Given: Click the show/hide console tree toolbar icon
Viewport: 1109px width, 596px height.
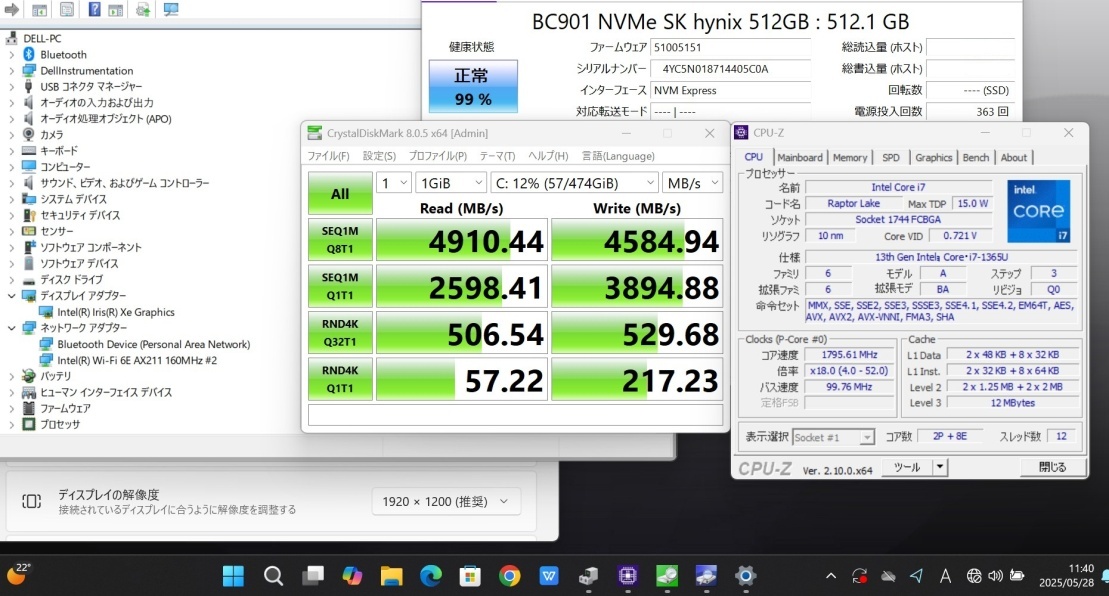Looking at the screenshot, I should 40,10.
